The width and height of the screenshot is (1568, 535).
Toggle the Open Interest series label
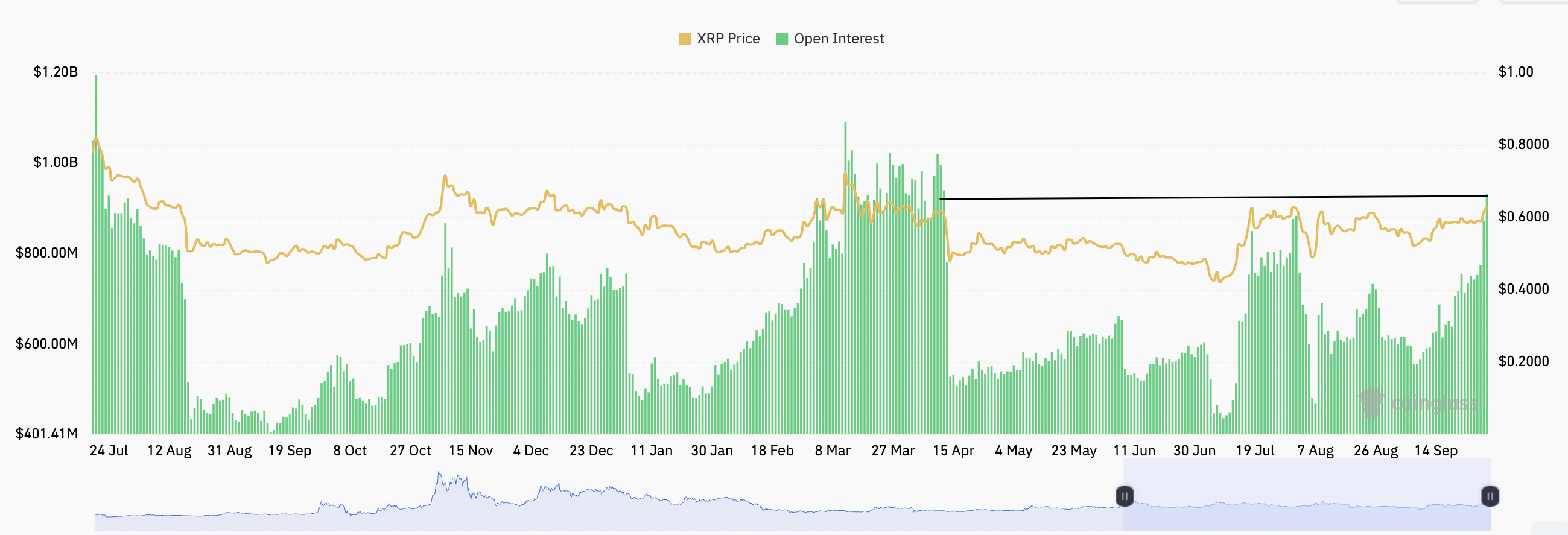(838, 39)
